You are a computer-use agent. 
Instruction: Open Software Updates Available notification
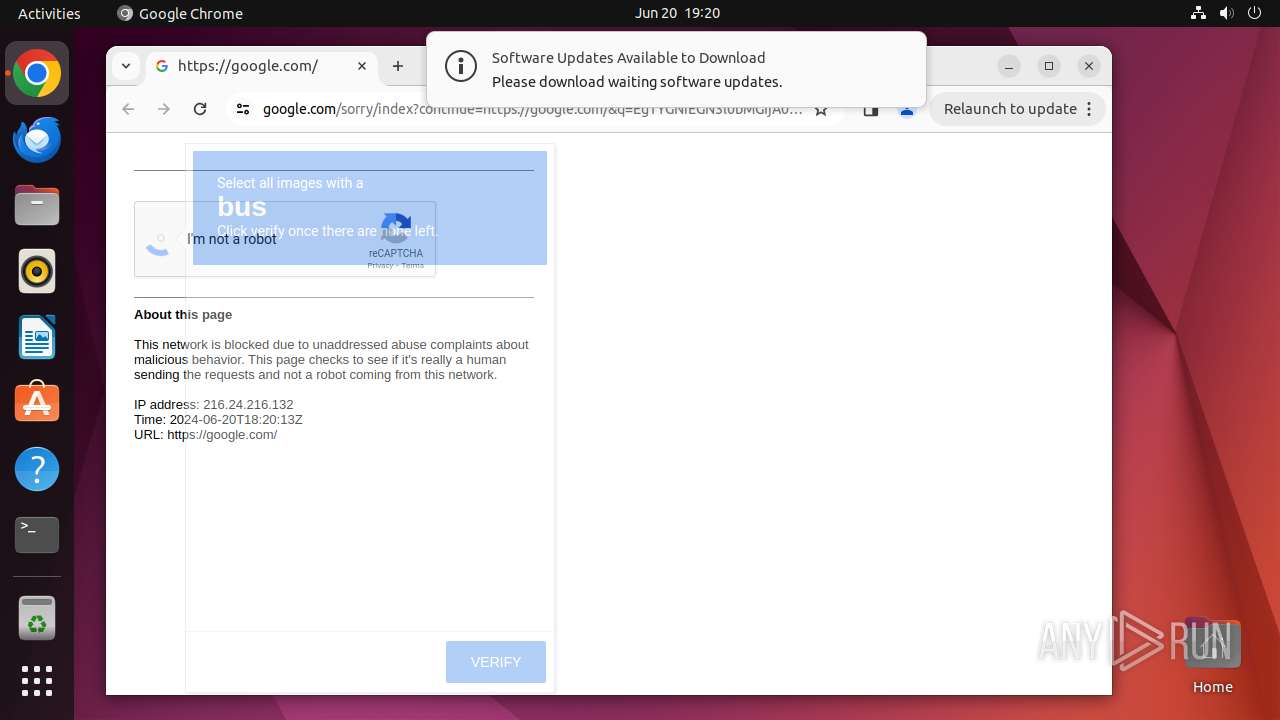coord(676,69)
